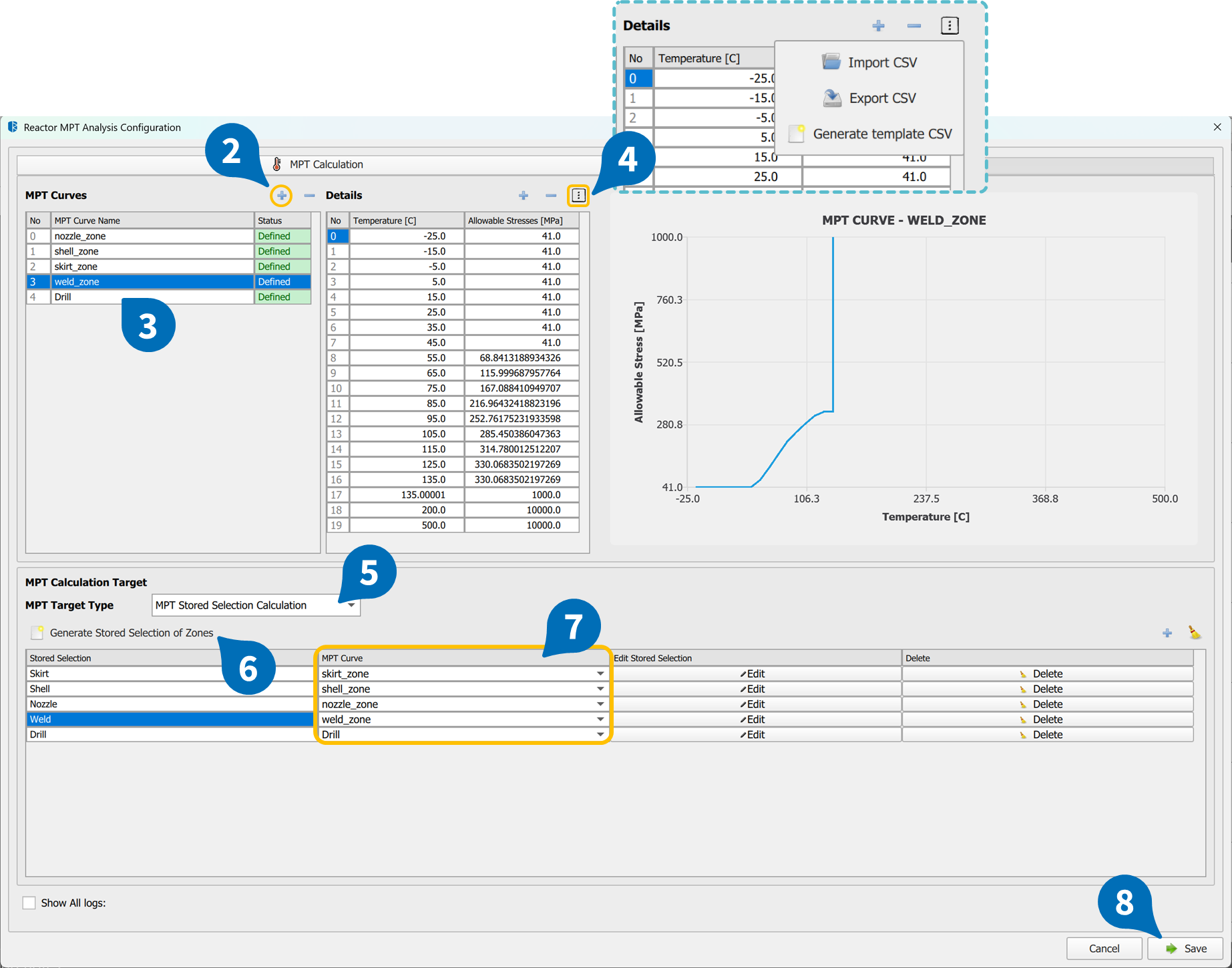This screenshot has width=1232, height=968.
Task: Click the Skirt stored selection name cell
Action: pyautogui.click(x=170, y=674)
